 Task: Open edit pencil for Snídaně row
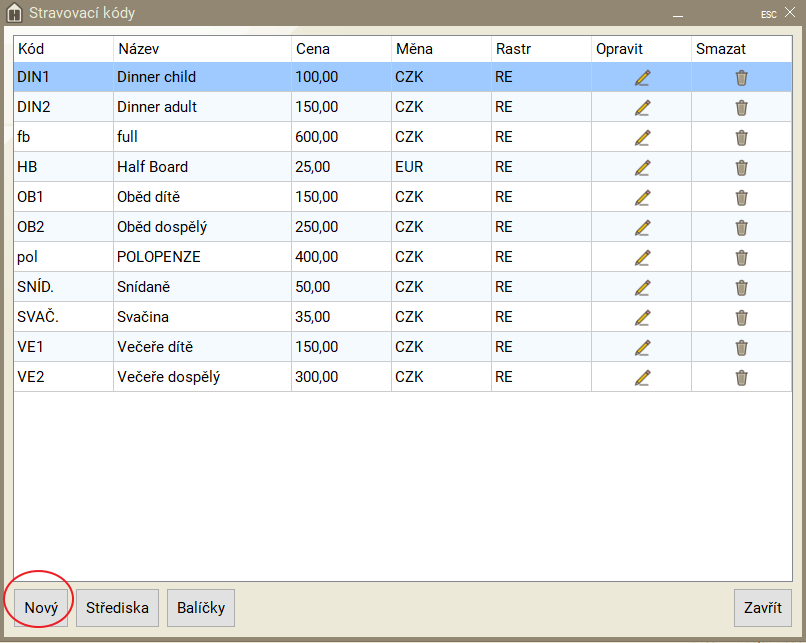pos(642,288)
